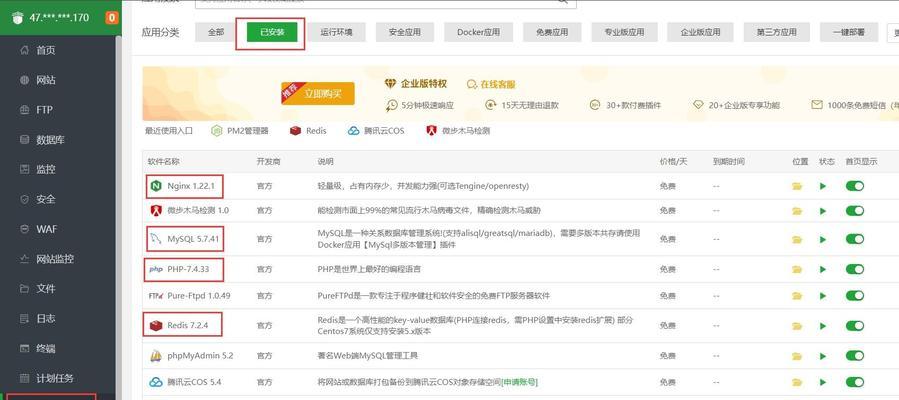Open the Nginx 1.22.1 install folder icon
899x400 pixels.
[x=797, y=186]
